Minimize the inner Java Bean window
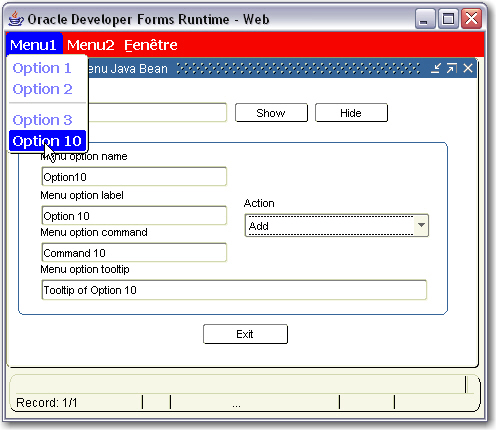This screenshot has width=496, height=430. (x=435, y=68)
